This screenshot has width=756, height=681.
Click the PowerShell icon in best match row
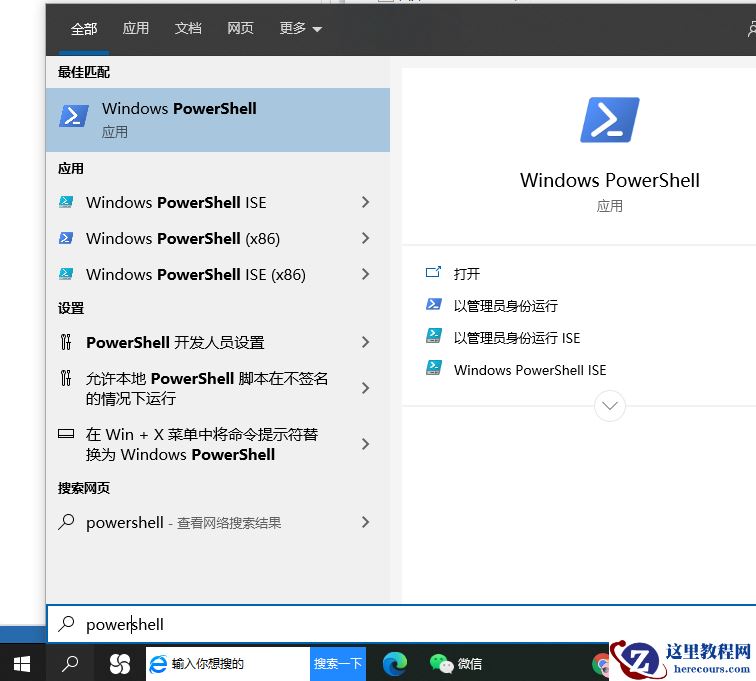[x=74, y=116]
